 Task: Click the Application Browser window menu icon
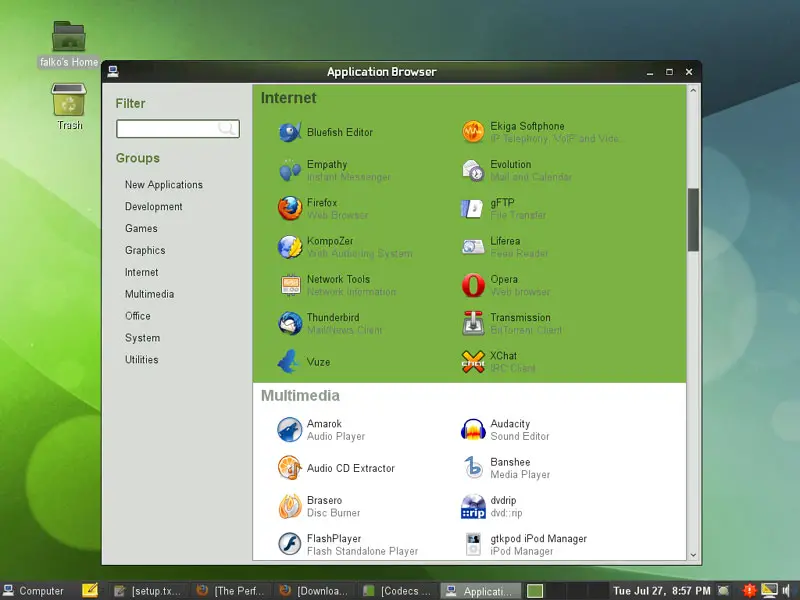pyautogui.click(x=113, y=71)
